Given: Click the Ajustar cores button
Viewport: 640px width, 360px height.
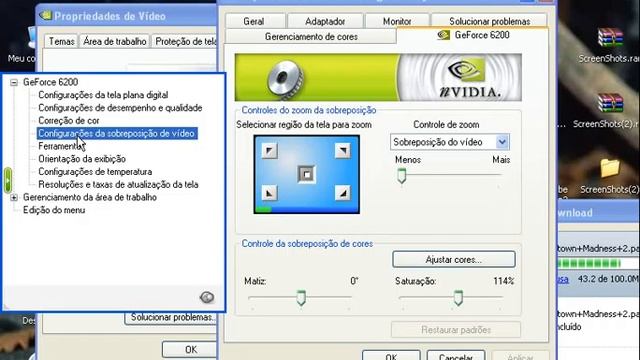Looking at the screenshot, I should (454, 260).
